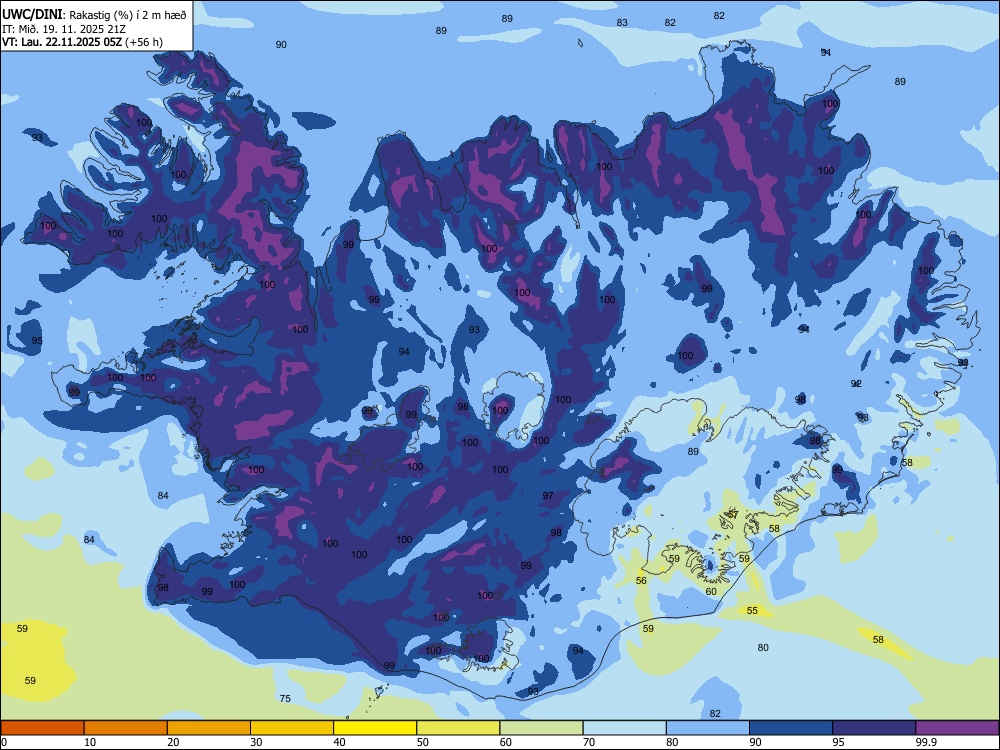Click the map value '97' in central Iceland
The height and width of the screenshot is (750, 1000).
point(548,496)
